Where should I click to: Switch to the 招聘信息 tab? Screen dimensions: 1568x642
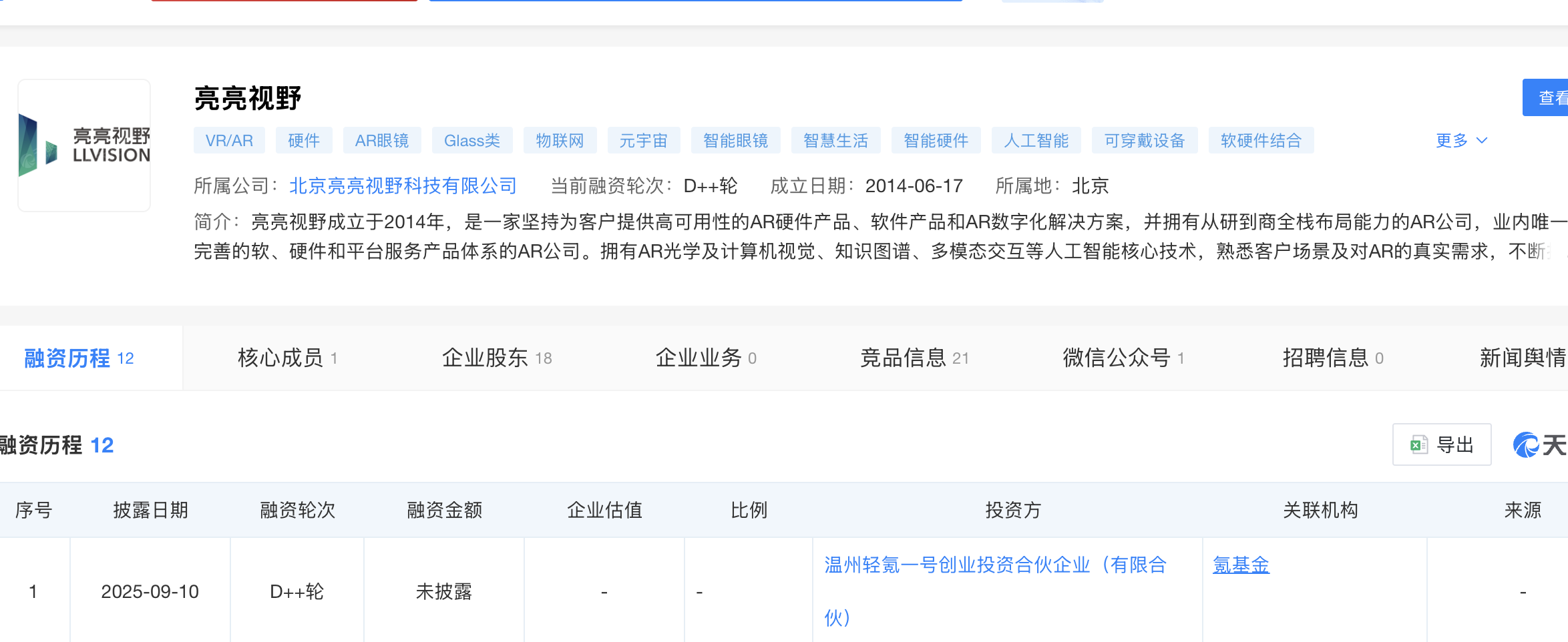click(x=1333, y=358)
